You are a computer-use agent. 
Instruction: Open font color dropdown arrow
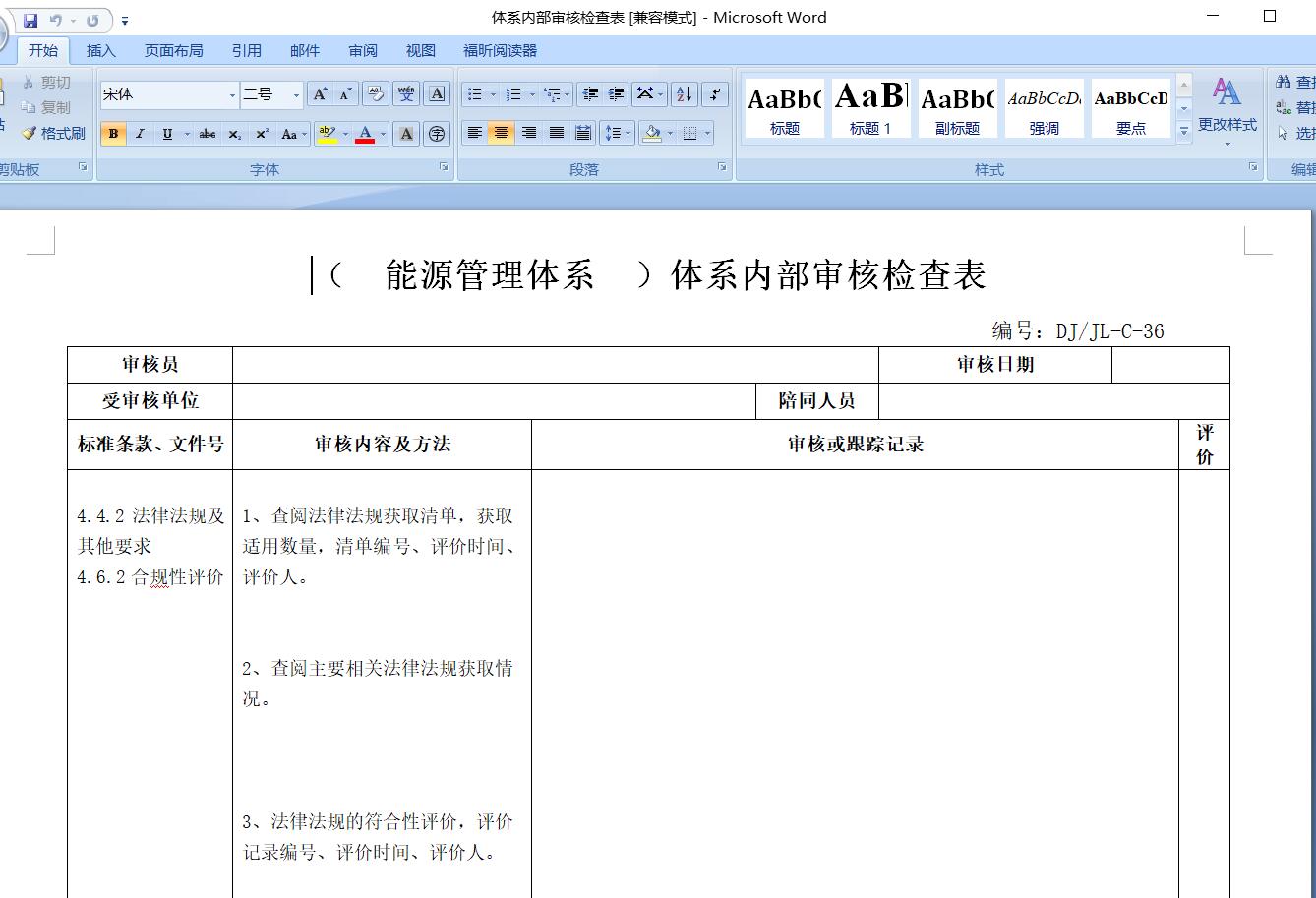point(383,134)
